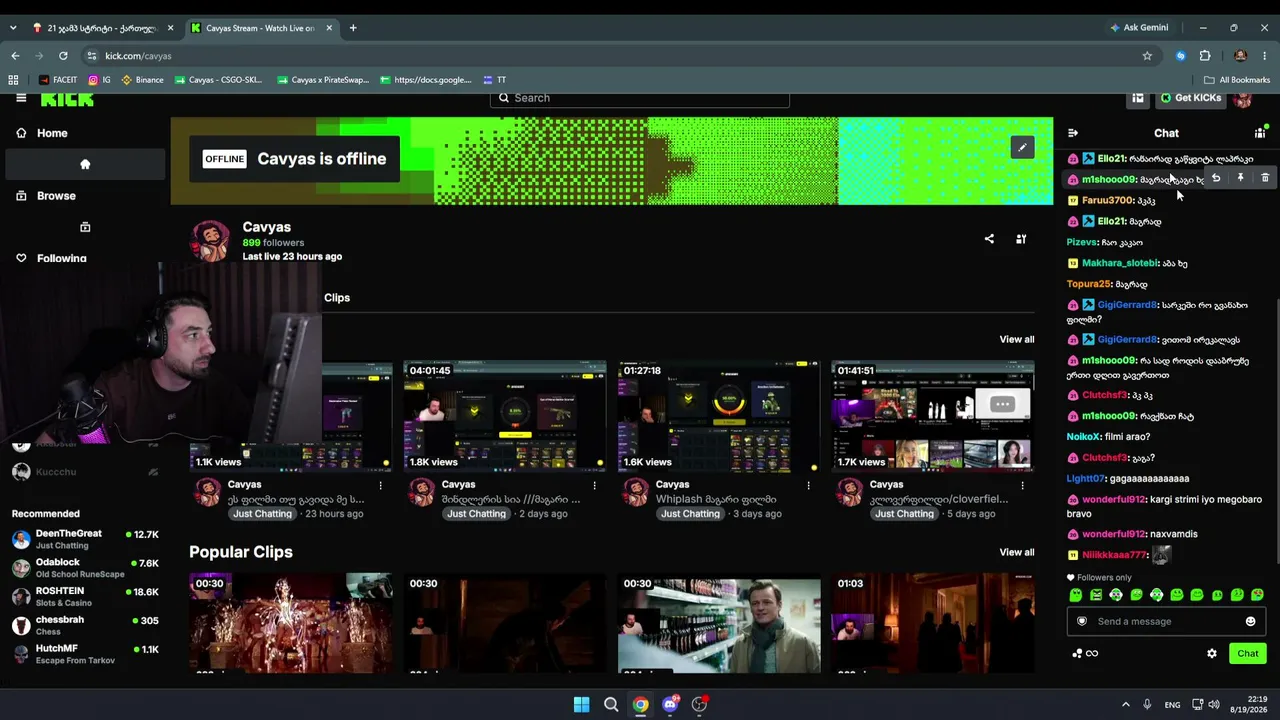
Task: Open the Chrome extensions puzzle icon
Action: tap(1205, 56)
